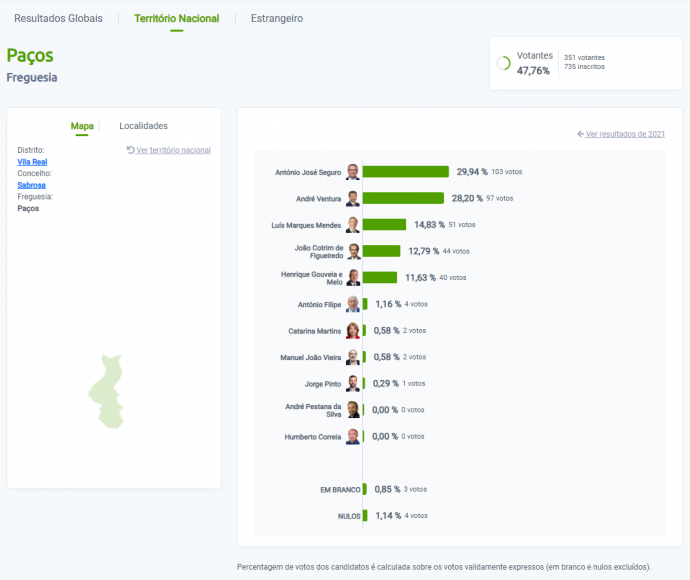Click the voter turnout circle icon
The width and height of the screenshot is (690, 580).
coord(503,63)
